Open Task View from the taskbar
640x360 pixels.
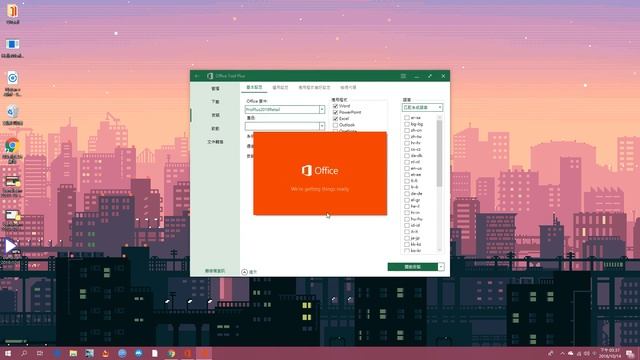pos(40,353)
